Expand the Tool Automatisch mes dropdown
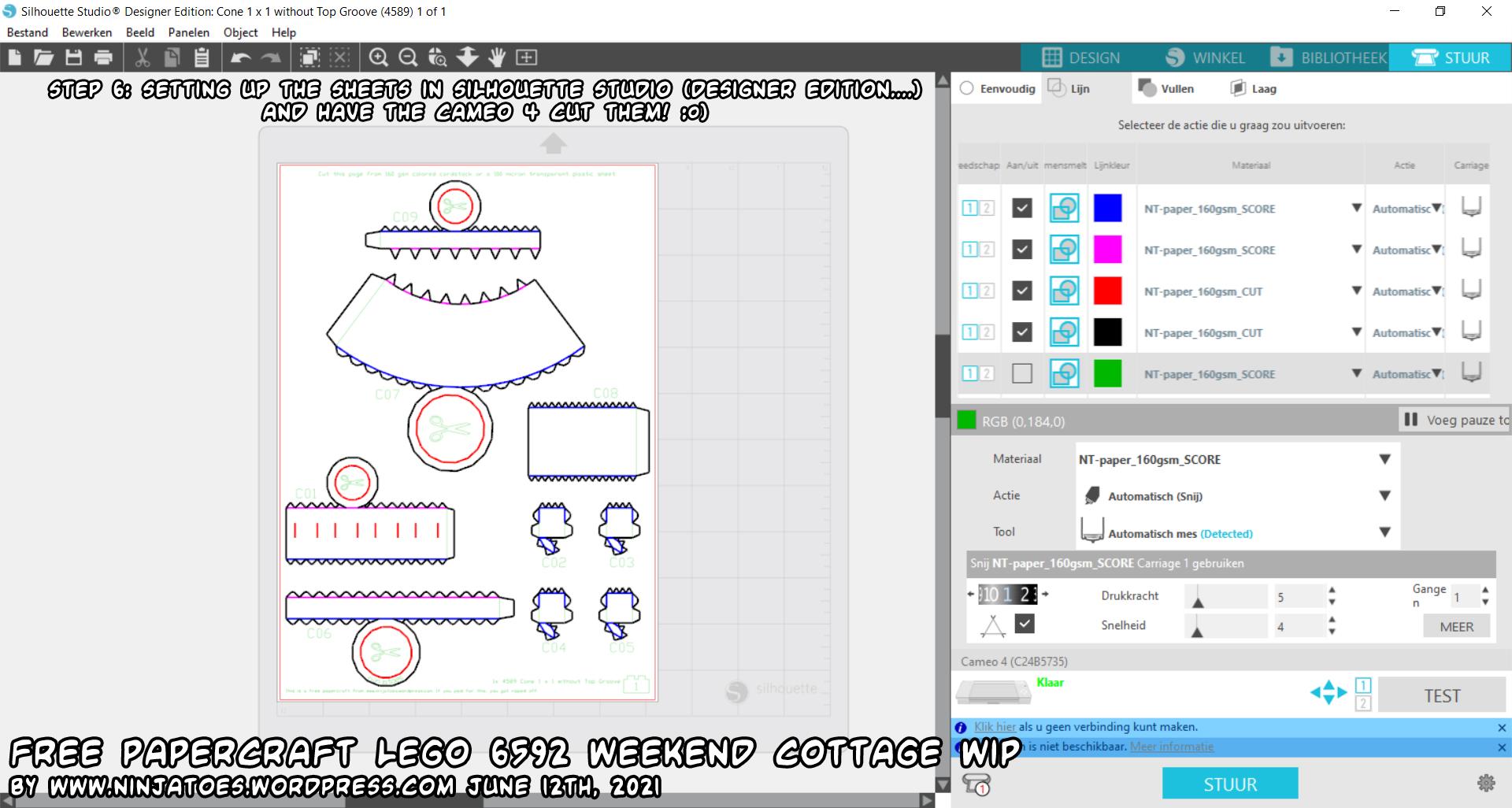Viewport: 1512px width, 808px height. (1384, 532)
